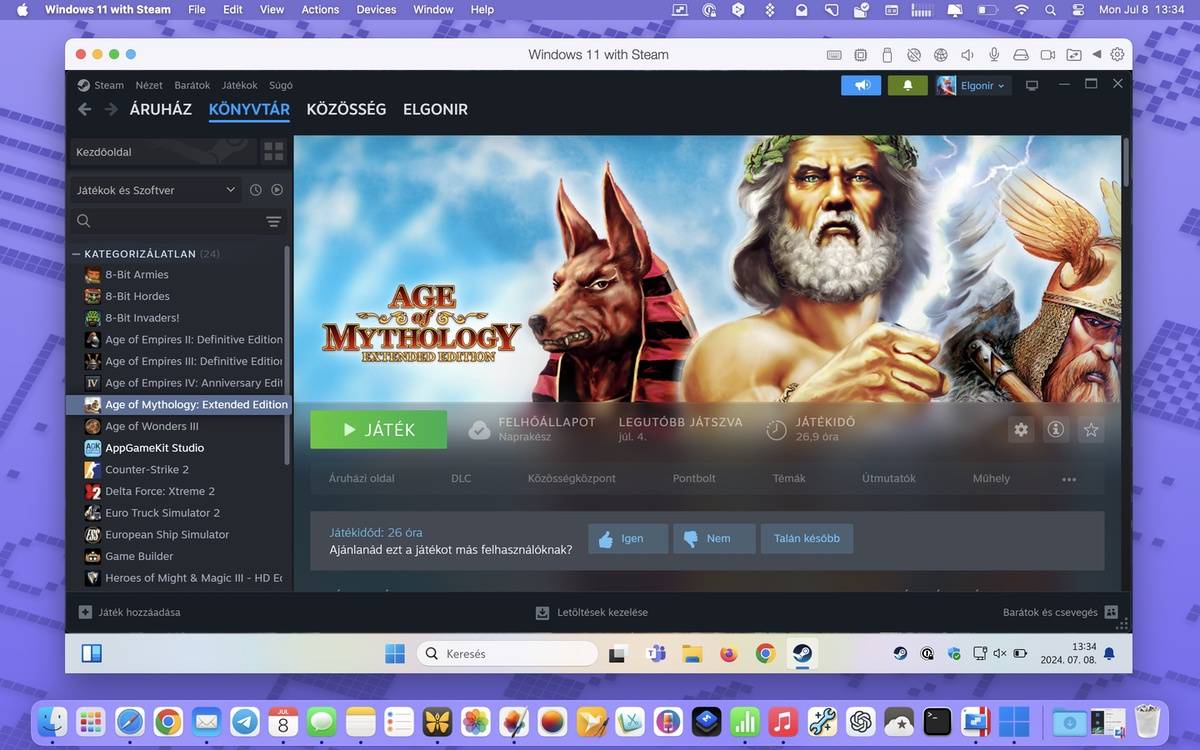Open the Műhely link
1200x750 pixels.
tap(991, 478)
